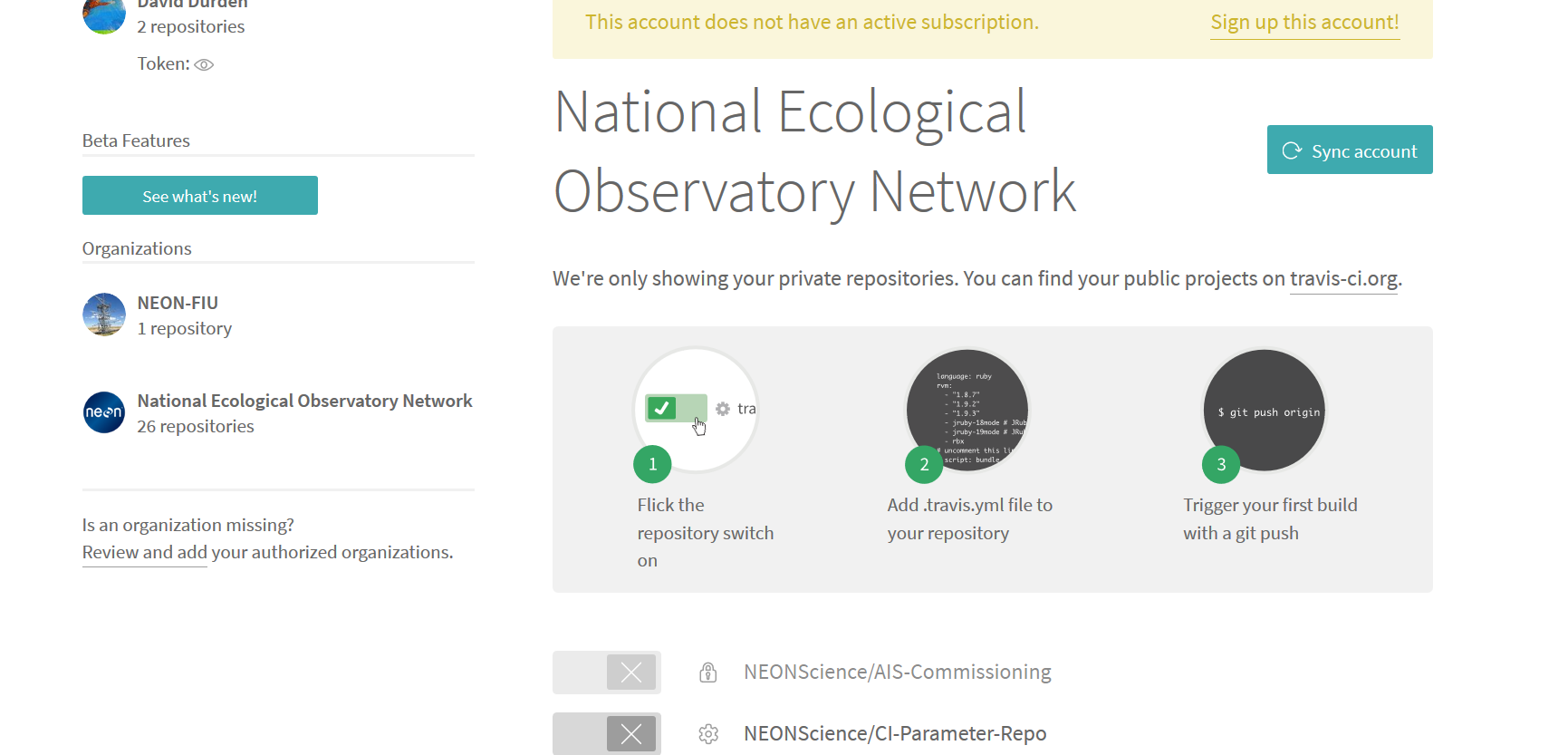The image size is (1568, 755).
Task: Click 'Is an organization missing?' text
Action: pos(188,525)
